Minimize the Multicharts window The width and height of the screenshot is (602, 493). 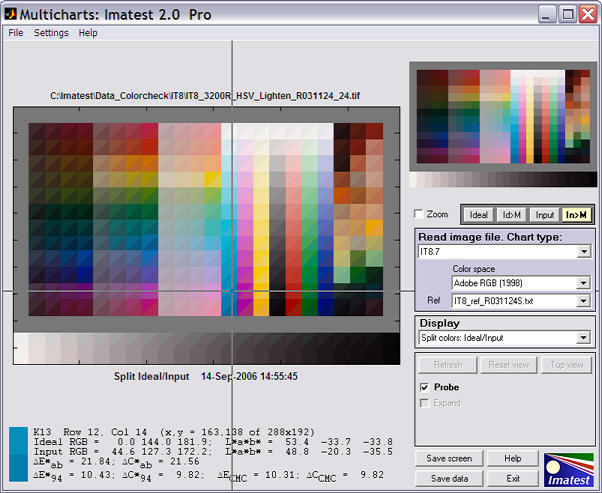[x=547, y=15]
